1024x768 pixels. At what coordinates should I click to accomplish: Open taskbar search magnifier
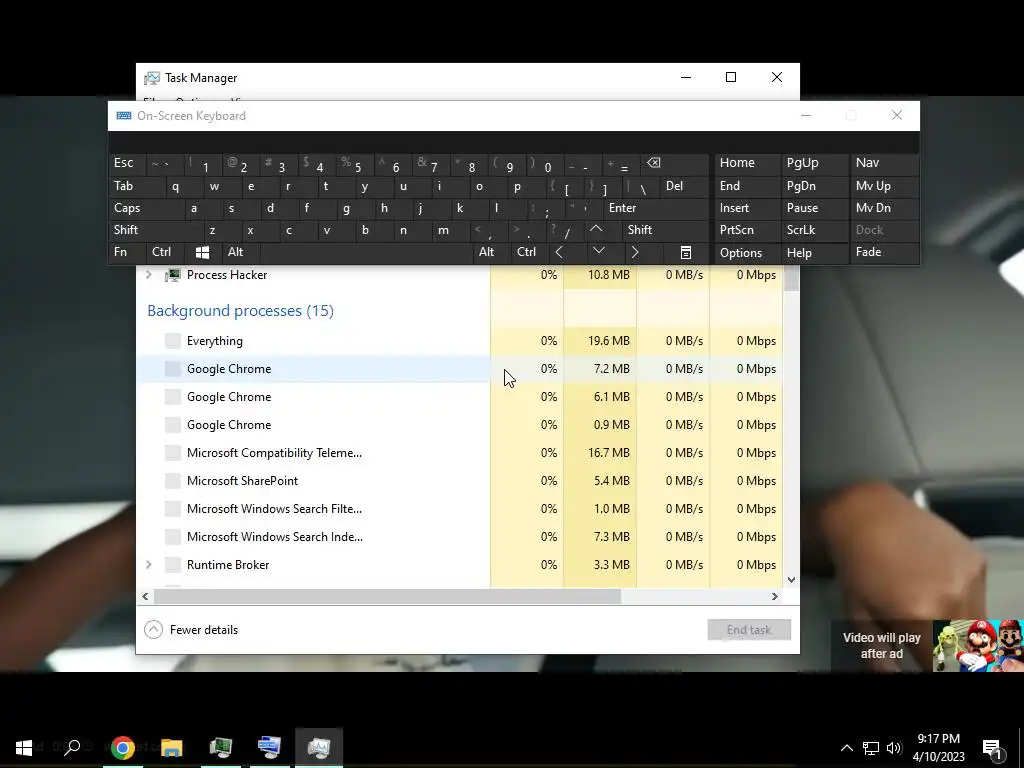(x=72, y=747)
